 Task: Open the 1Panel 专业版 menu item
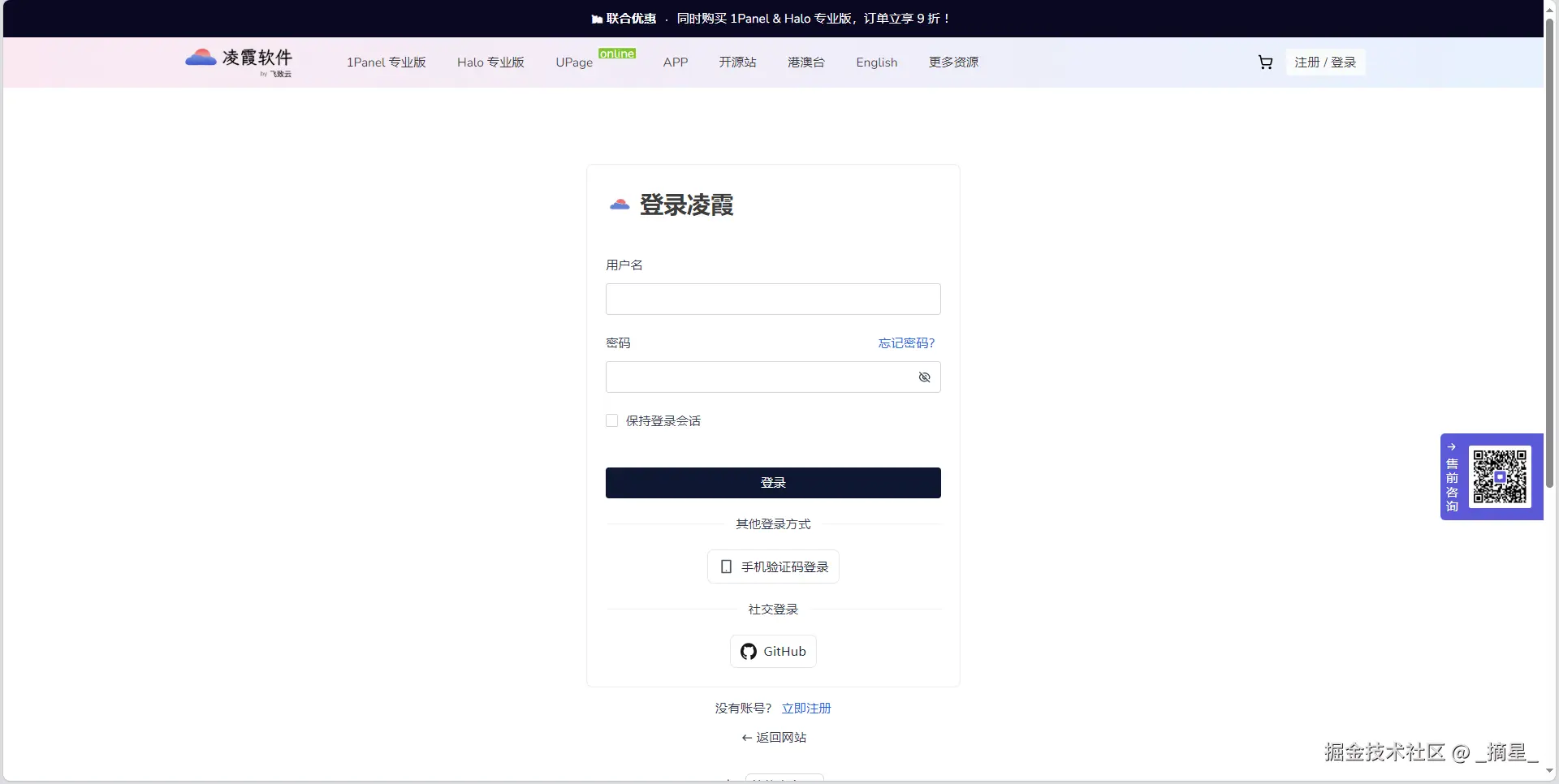point(387,62)
